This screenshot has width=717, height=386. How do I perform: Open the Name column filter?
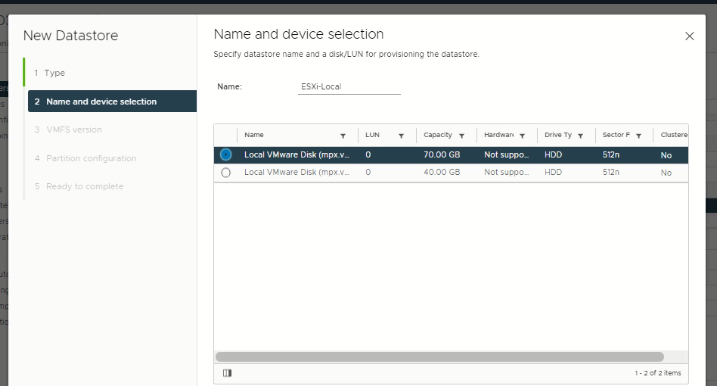343,136
